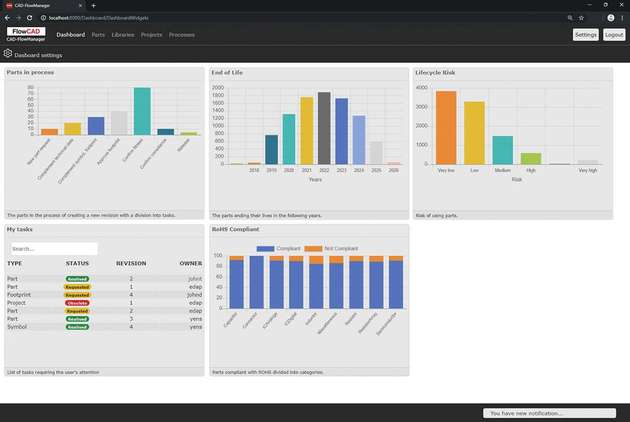Click the browser address bar URL

(x=98, y=18)
